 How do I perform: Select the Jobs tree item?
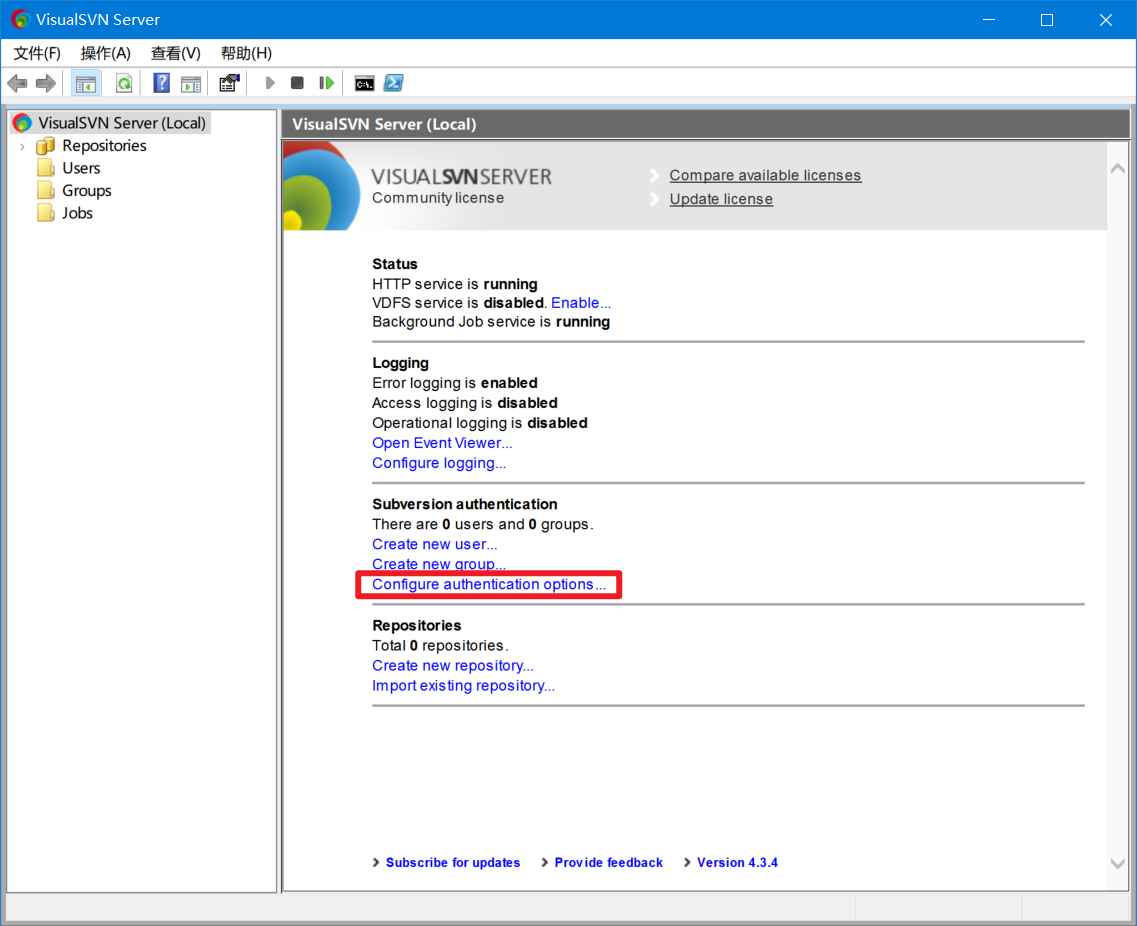[78, 213]
